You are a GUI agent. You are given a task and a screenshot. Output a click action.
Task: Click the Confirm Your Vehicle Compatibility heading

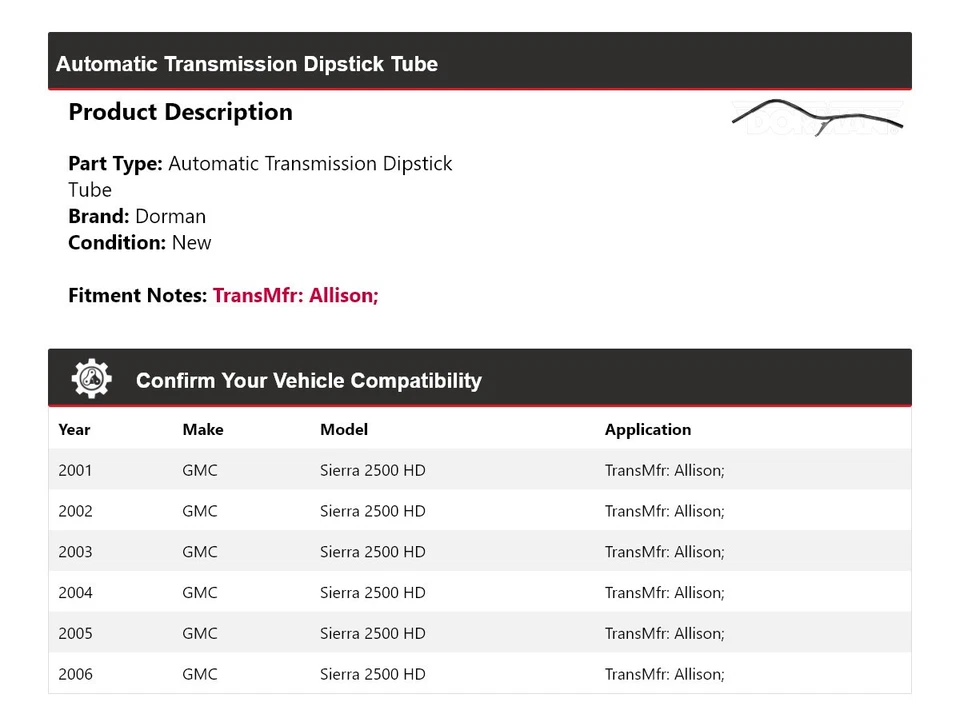(308, 381)
